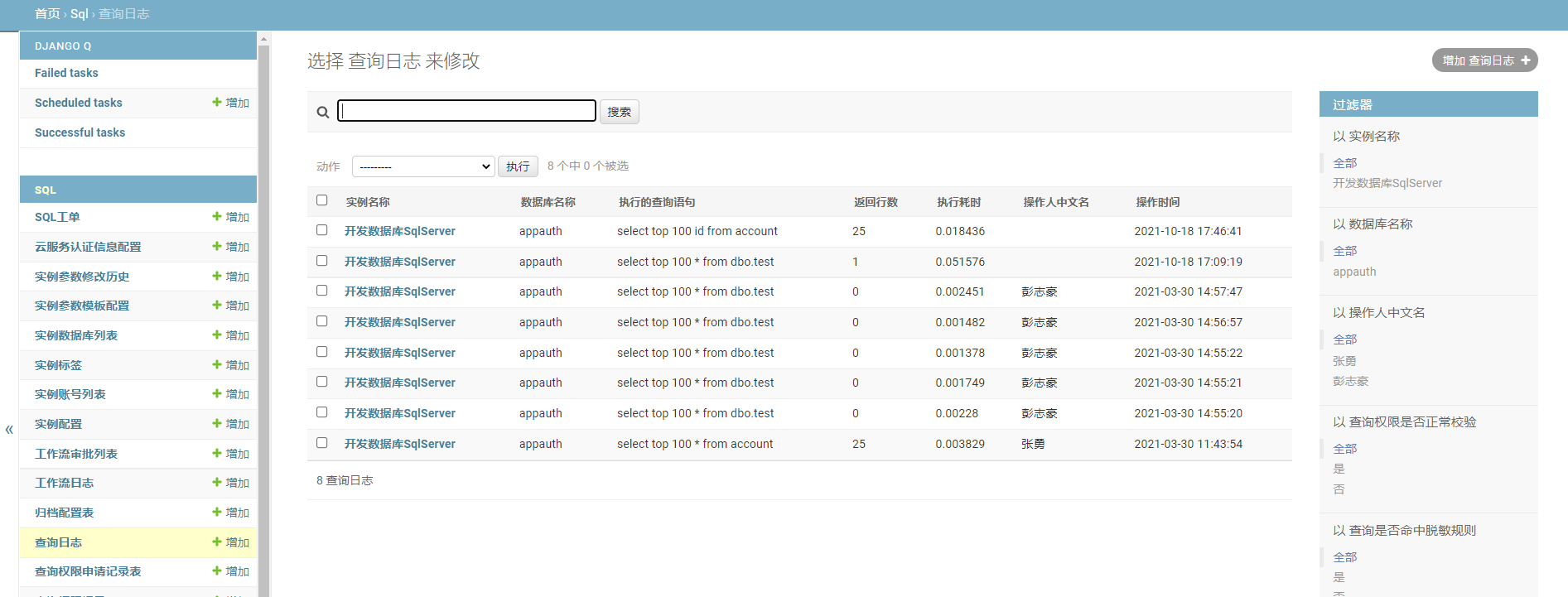Open Failed tasks in the Django Q section
The image size is (1568, 597).
(66, 73)
